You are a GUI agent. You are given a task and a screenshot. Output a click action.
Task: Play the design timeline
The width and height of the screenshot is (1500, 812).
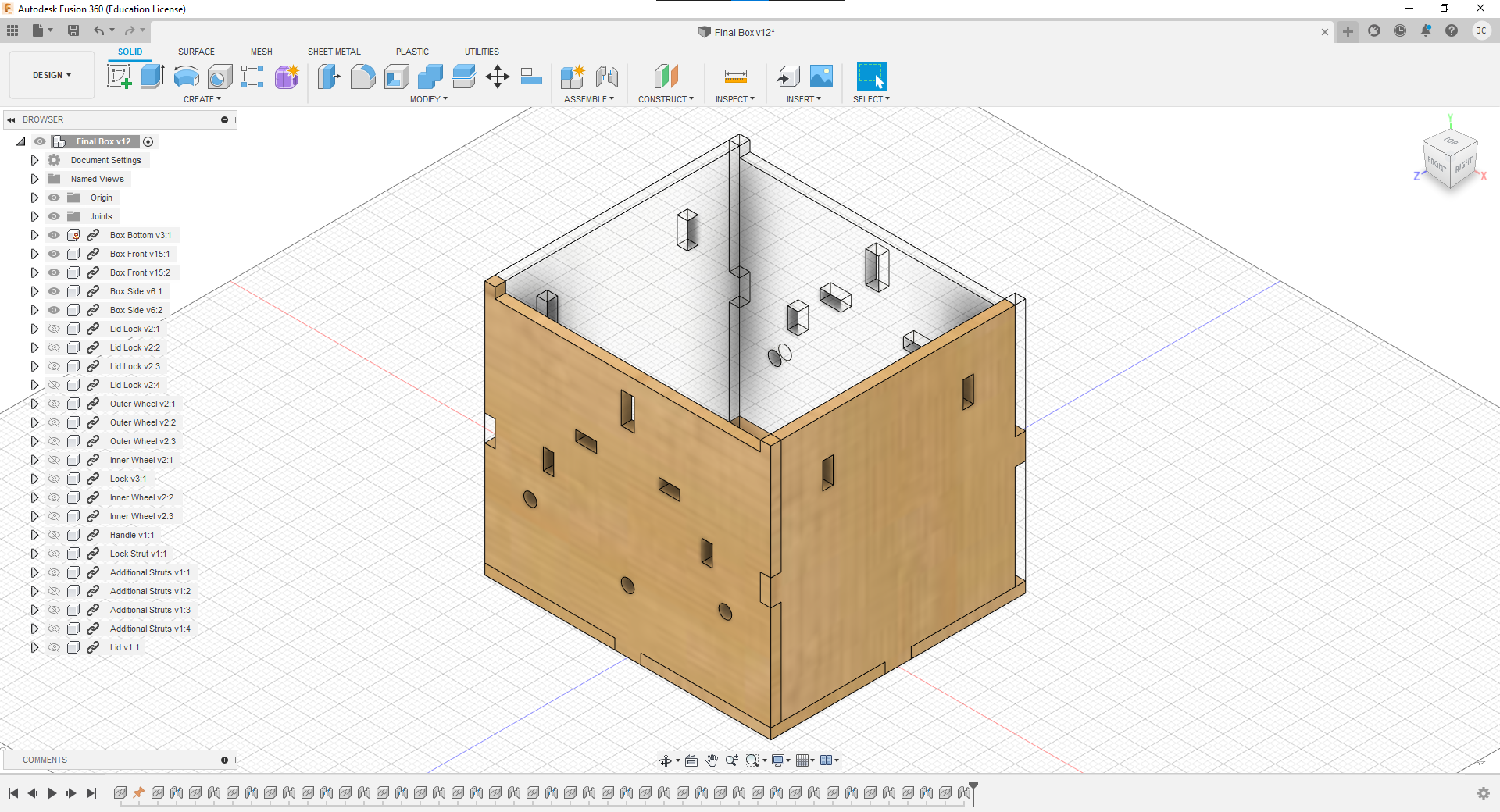(x=52, y=793)
